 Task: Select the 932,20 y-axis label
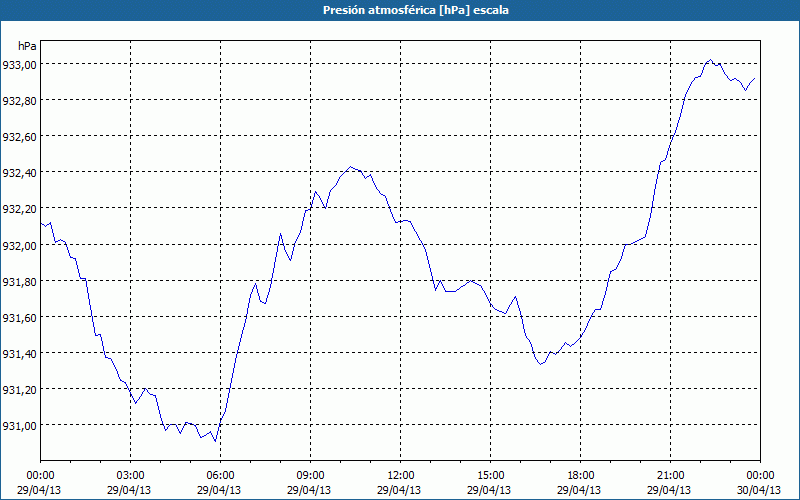pyautogui.click(x=19, y=209)
